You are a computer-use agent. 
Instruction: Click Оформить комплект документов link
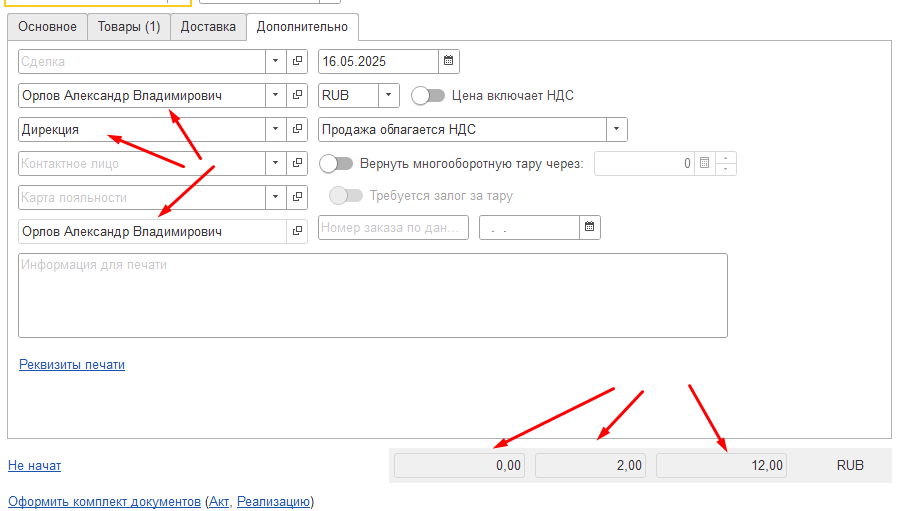click(x=104, y=502)
